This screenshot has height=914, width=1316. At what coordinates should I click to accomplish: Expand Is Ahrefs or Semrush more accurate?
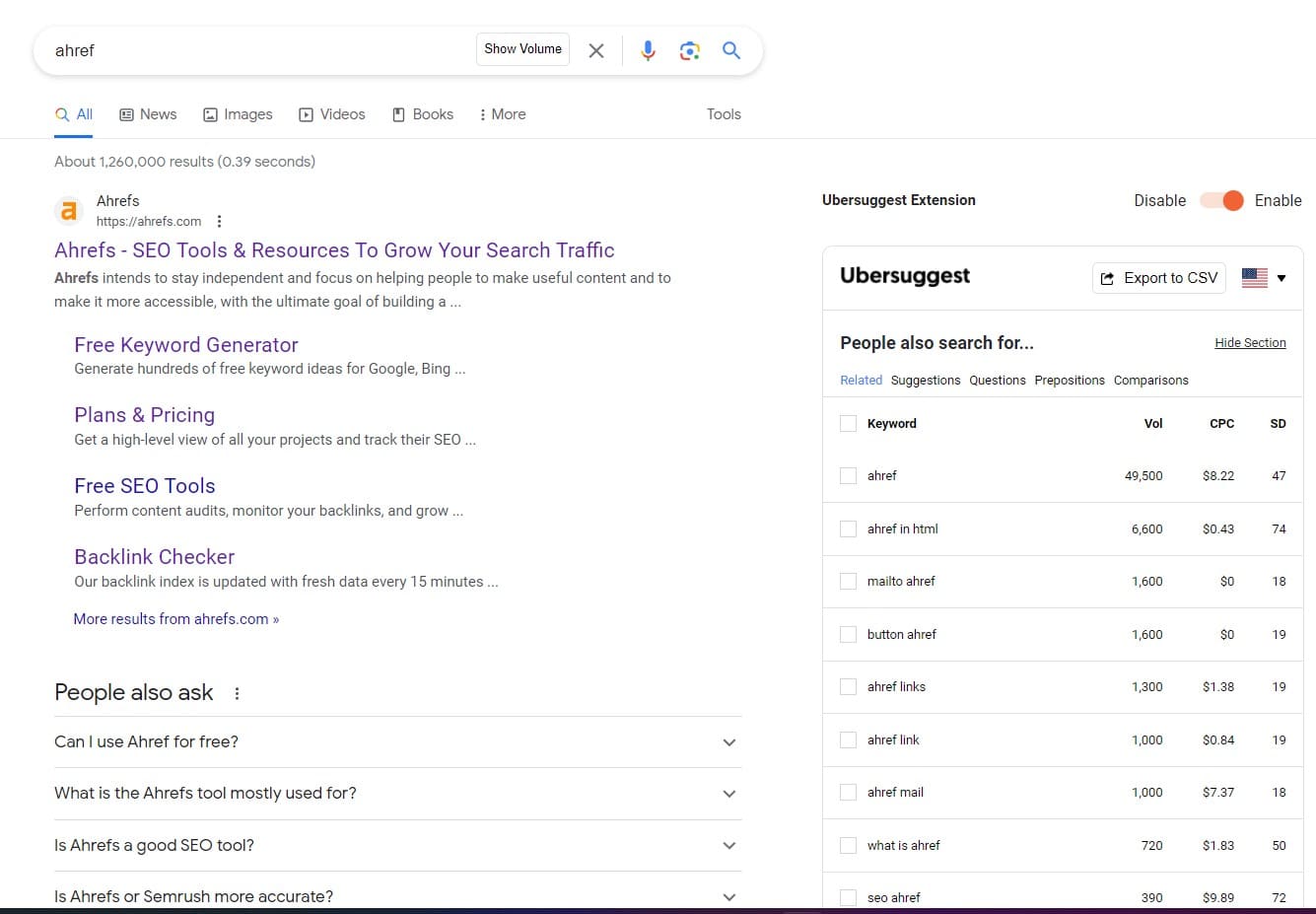click(x=397, y=896)
